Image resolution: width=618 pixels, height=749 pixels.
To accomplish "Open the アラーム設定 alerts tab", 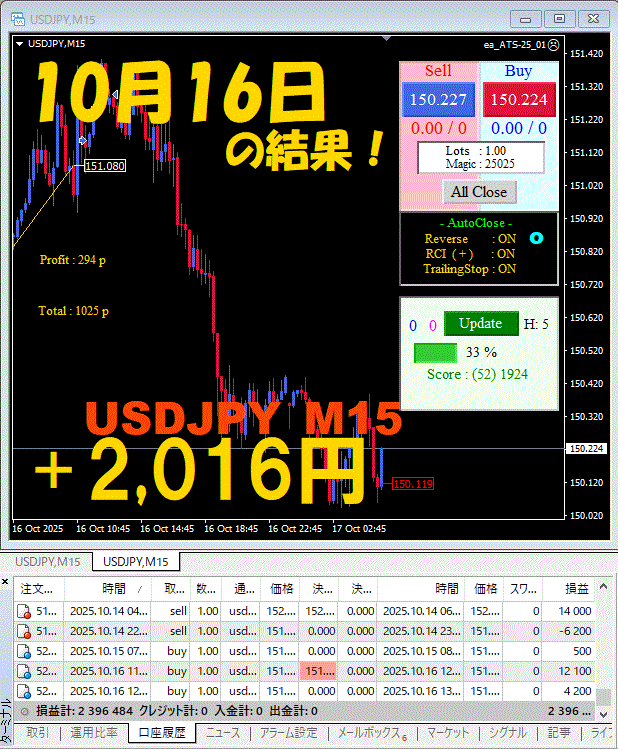I will tap(288, 733).
